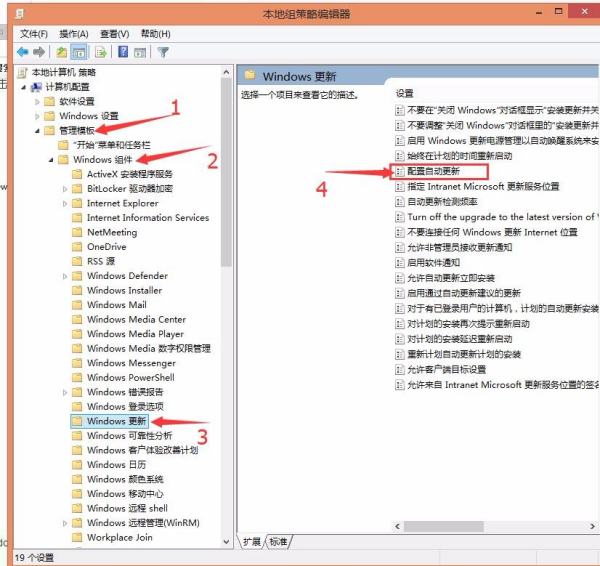Expand the Windows 远程管理(WinRM) node

point(65,523)
